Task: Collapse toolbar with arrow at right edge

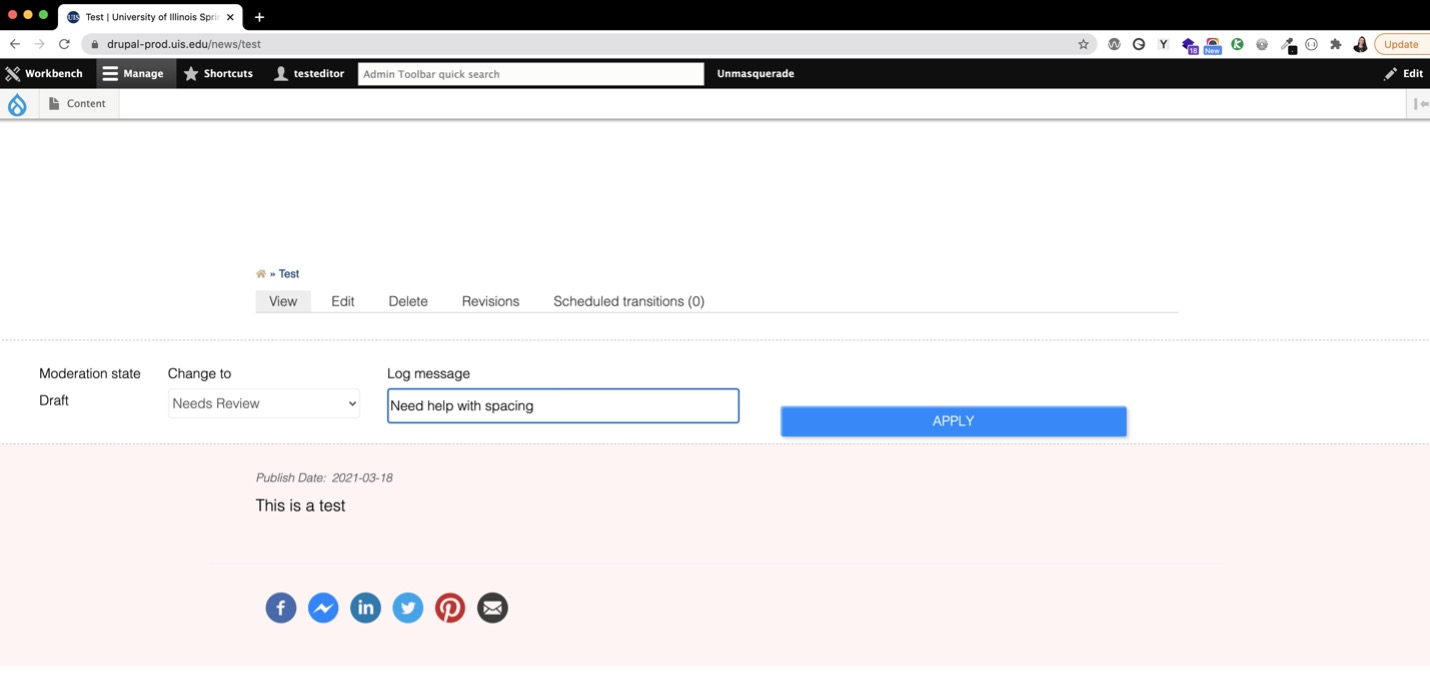Action: [x=1420, y=104]
